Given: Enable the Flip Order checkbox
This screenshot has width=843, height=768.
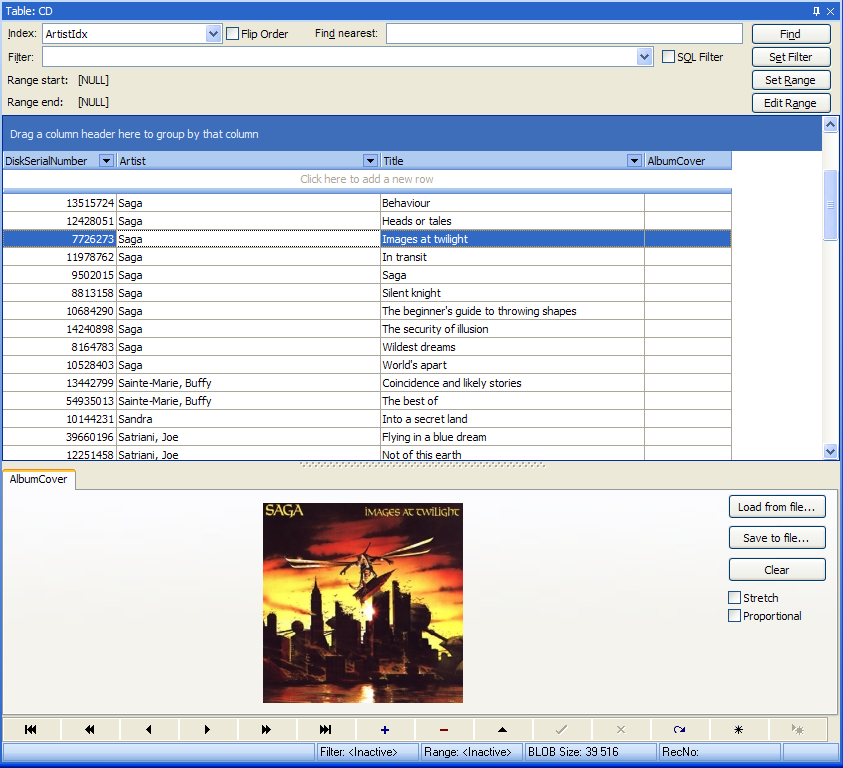Looking at the screenshot, I should (233, 34).
